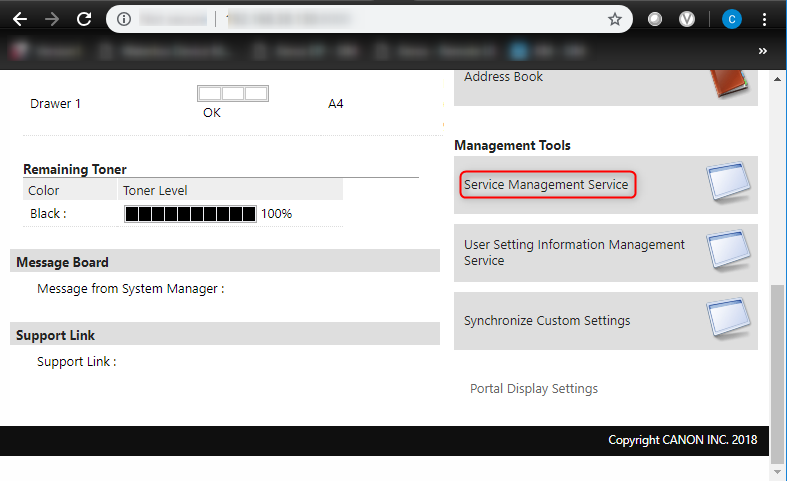Open User Setting Information Management Service
Image resolution: width=787 pixels, height=481 pixels.
pos(574,252)
